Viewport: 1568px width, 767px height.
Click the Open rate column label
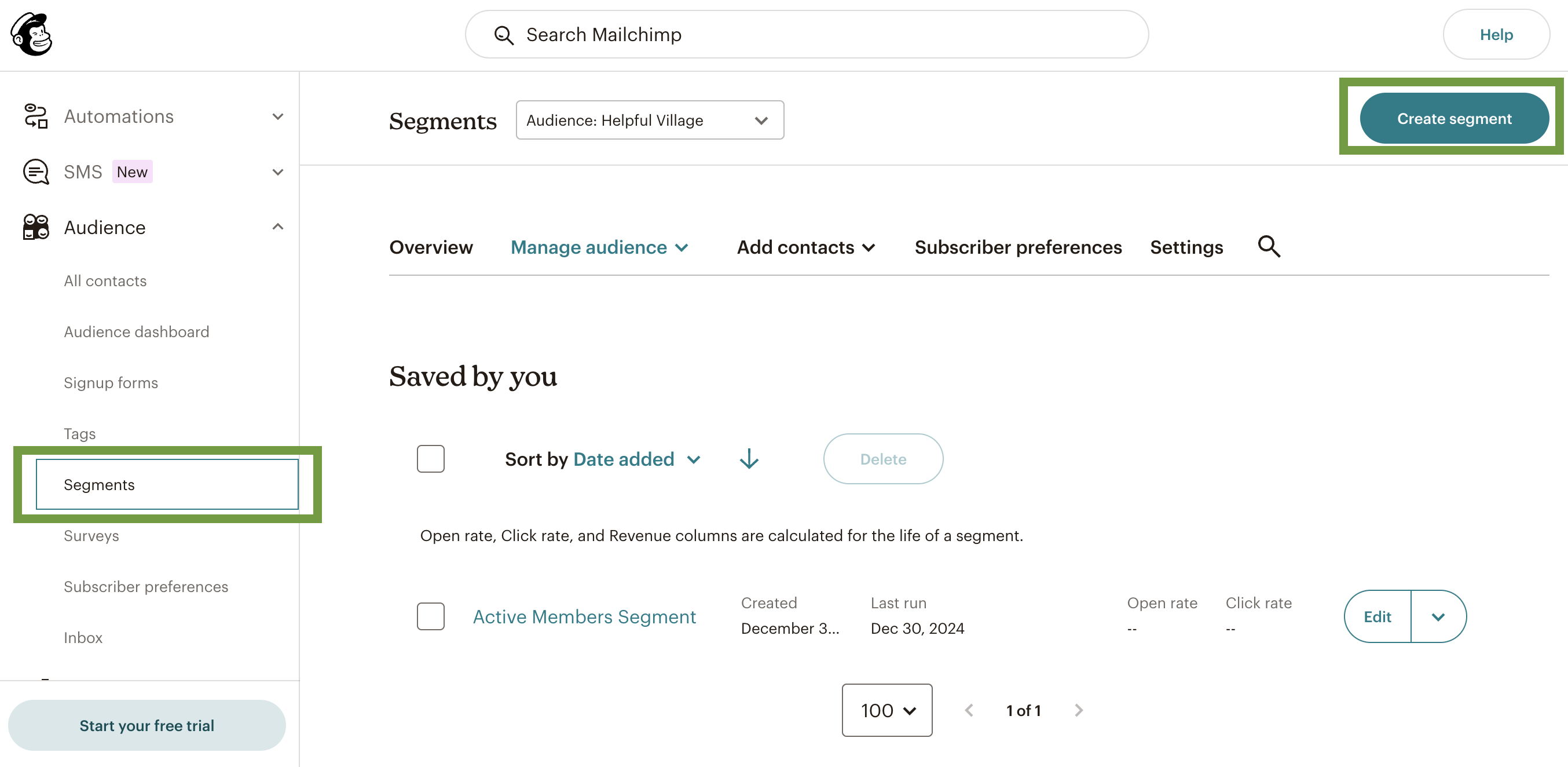pyautogui.click(x=1162, y=602)
